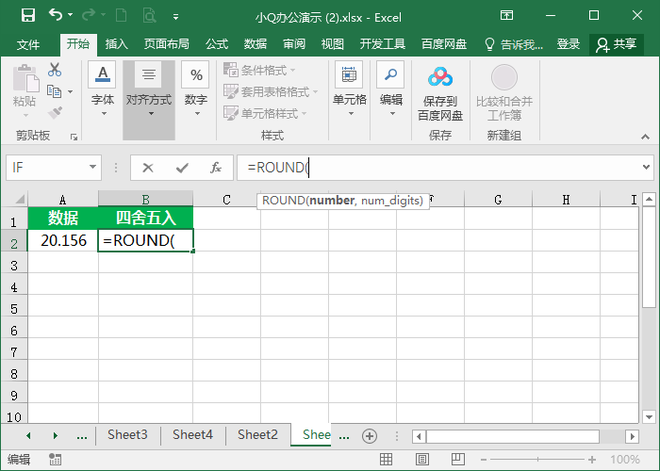Switch to the 视图 tab
Viewport: 660px width, 471px height.
pyautogui.click(x=333, y=44)
